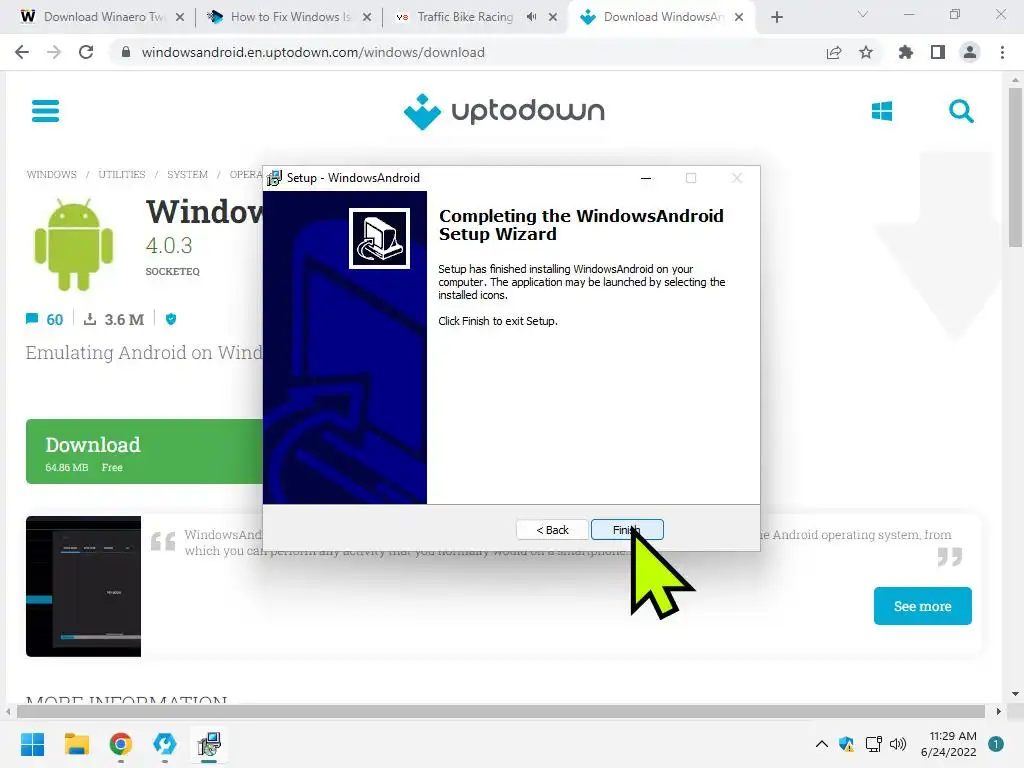This screenshot has width=1024, height=768.
Task: Open the SYSTEM breadcrumb link
Action: (x=187, y=174)
